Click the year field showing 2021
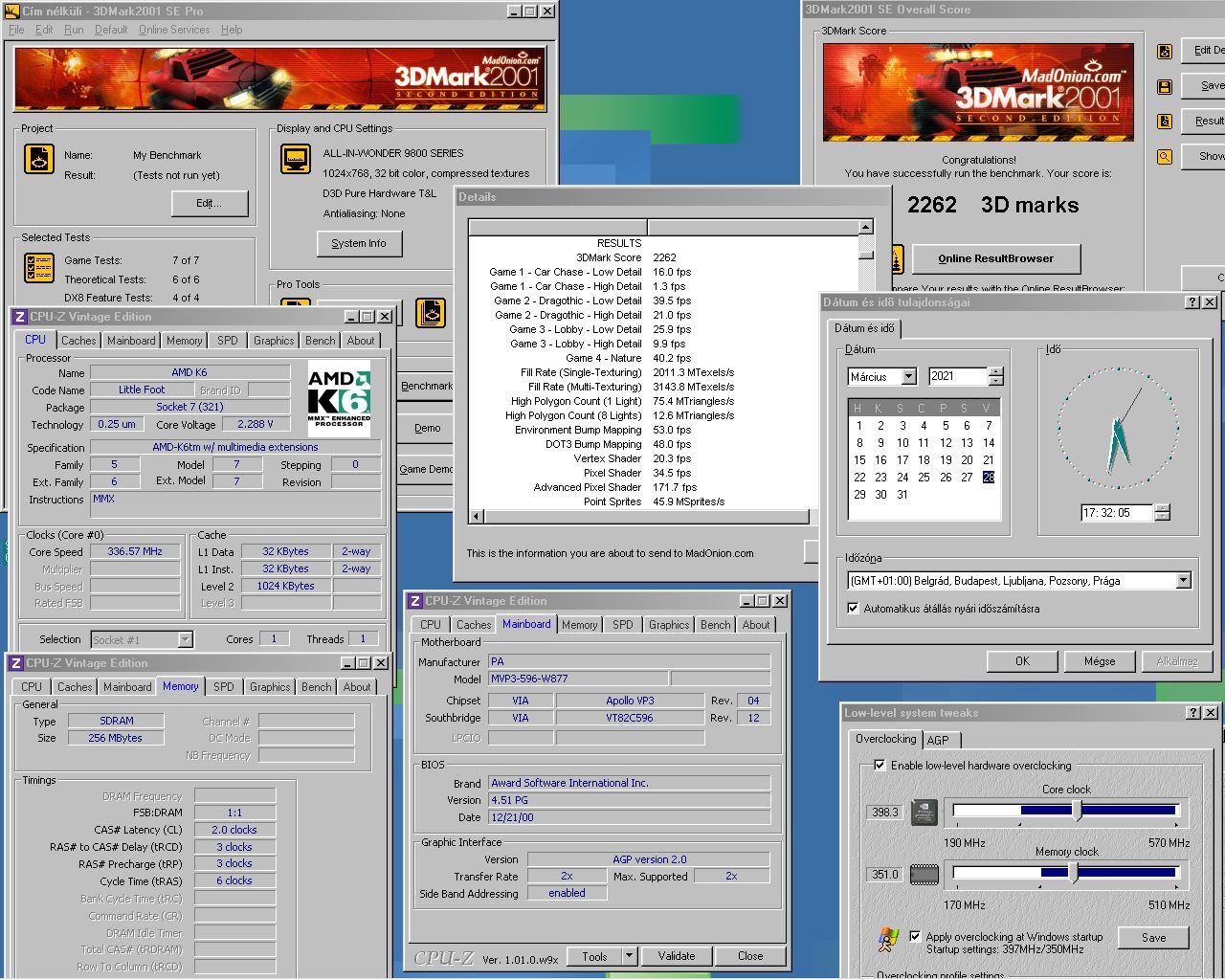This screenshot has height=980, width=1225. (x=958, y=377)
